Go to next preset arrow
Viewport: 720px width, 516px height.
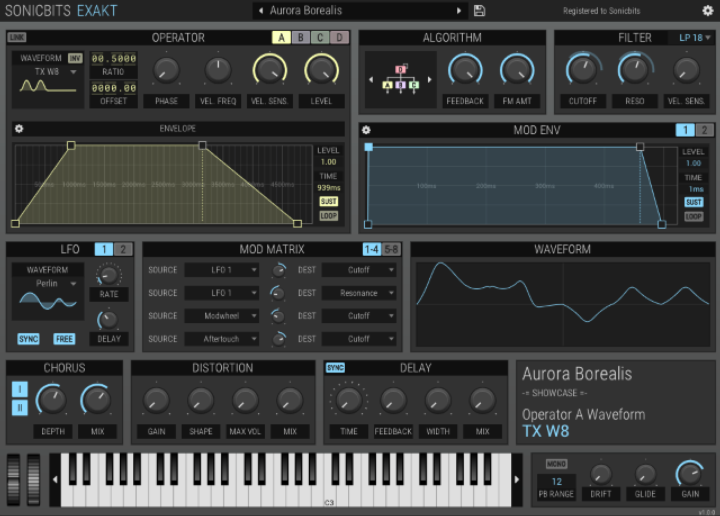click(458, 11)
